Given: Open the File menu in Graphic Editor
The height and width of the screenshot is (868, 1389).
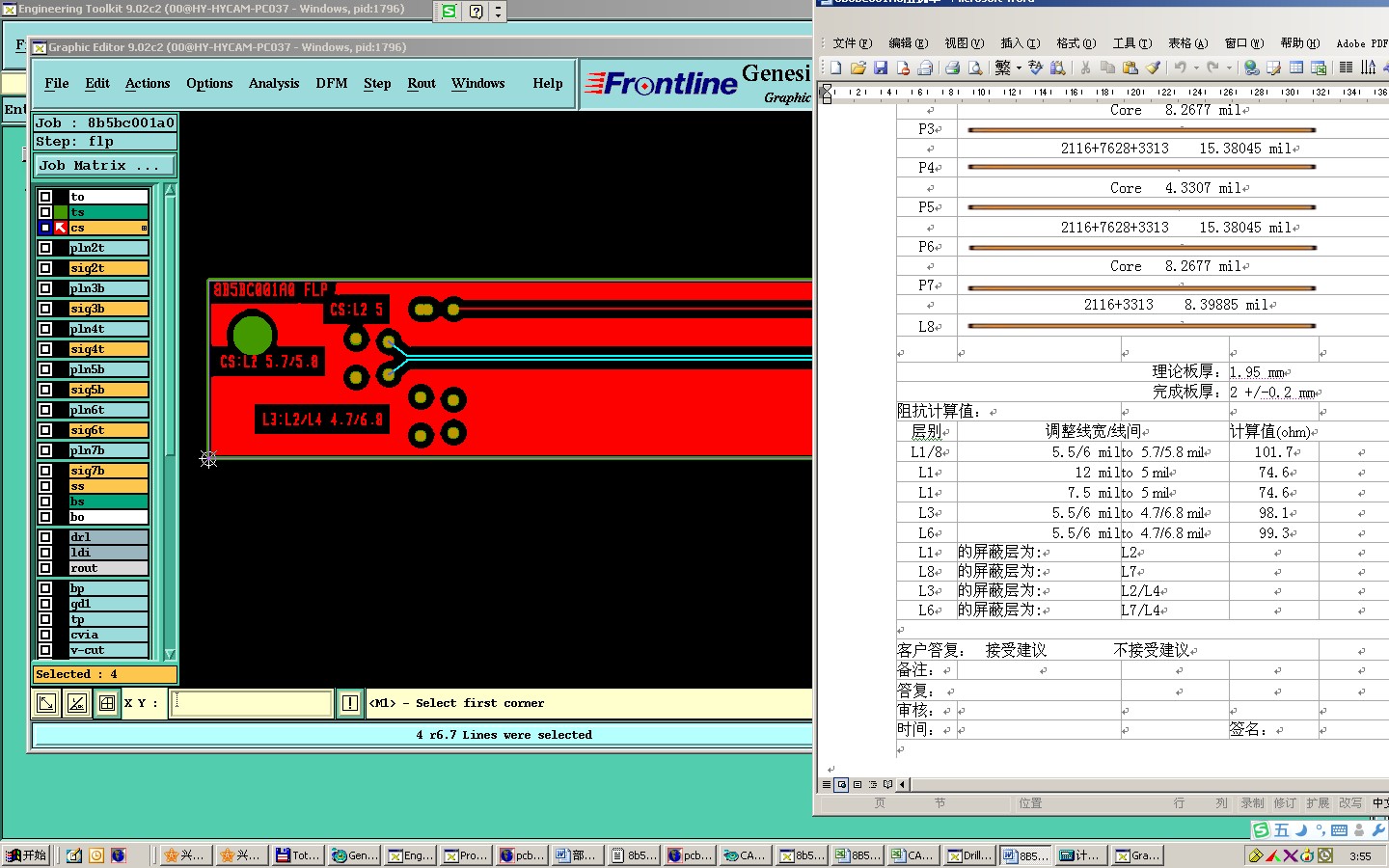Looking at the screenshot, I should (x=57, y=84).
